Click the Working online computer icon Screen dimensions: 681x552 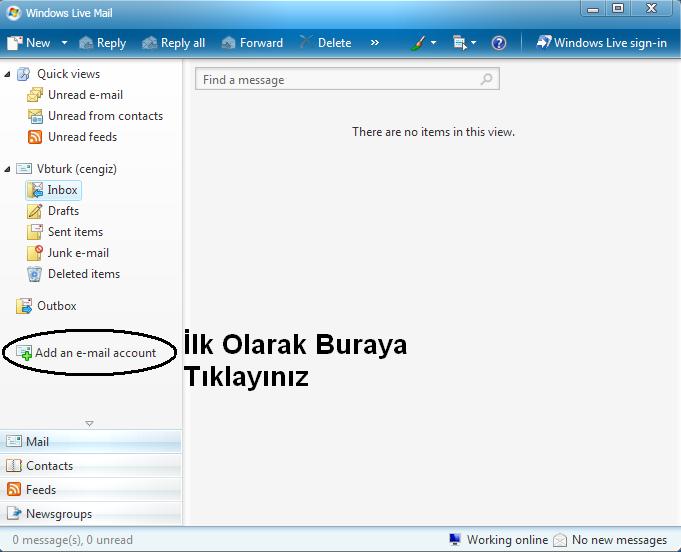point(455,539)
